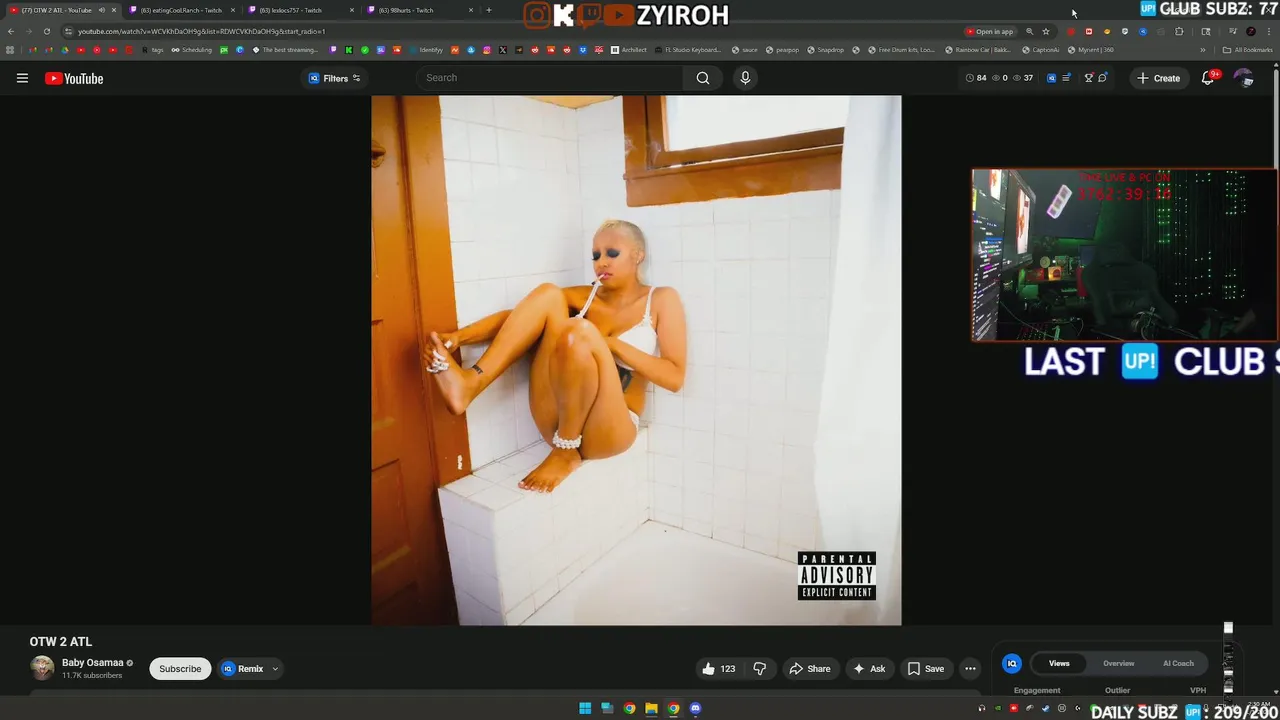Click the vidIQ logo in the panel
The height and width of the screenshot is (720, 1280).
[1012, 663]
